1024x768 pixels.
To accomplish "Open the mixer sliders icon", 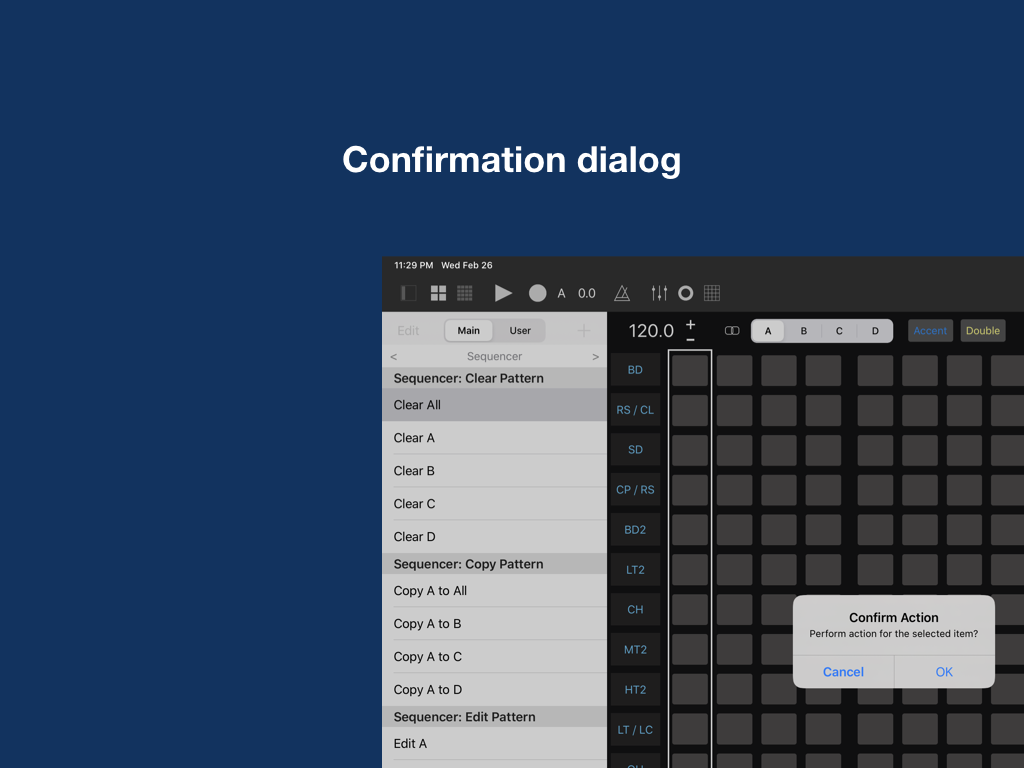I will click(x=659, y=293).
